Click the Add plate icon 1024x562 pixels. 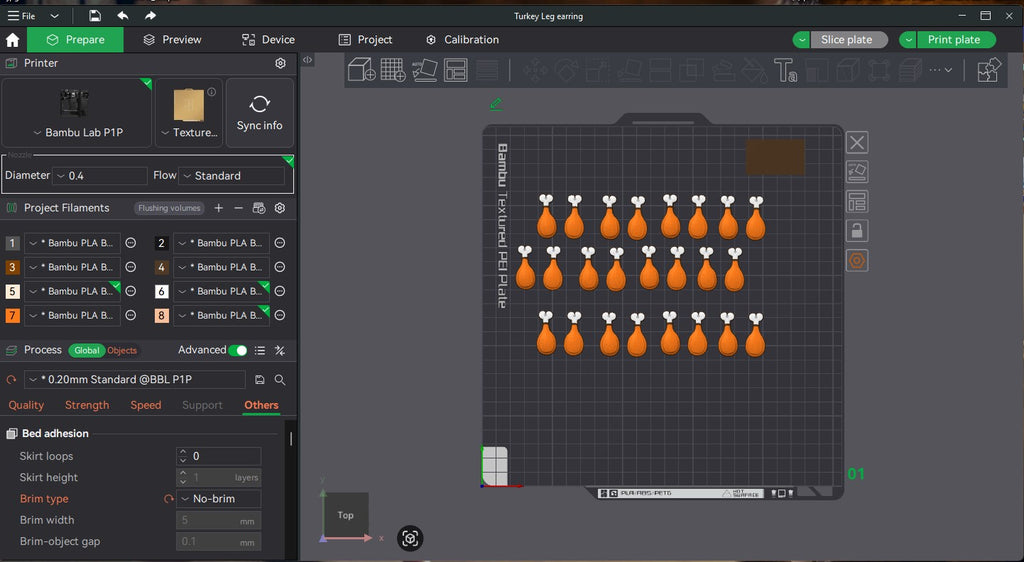coord(392,70)
